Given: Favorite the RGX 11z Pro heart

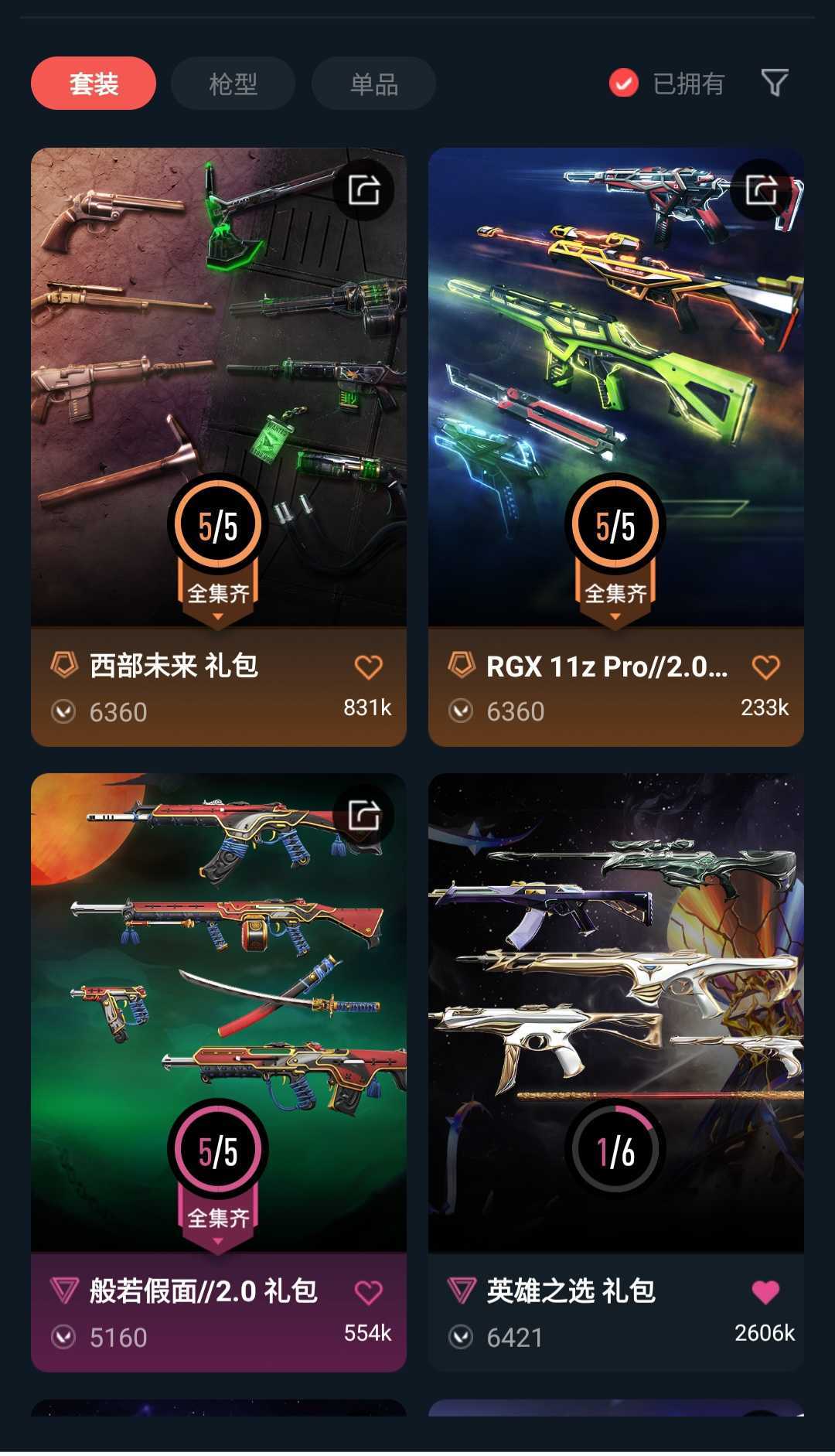Looking at the screenshot, I should pos(765,667).
